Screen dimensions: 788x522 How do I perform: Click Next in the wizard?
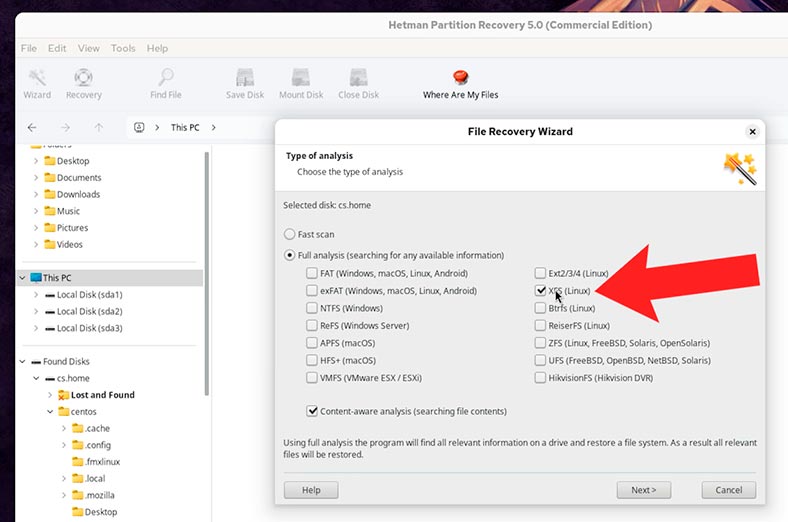pos(644,490)
